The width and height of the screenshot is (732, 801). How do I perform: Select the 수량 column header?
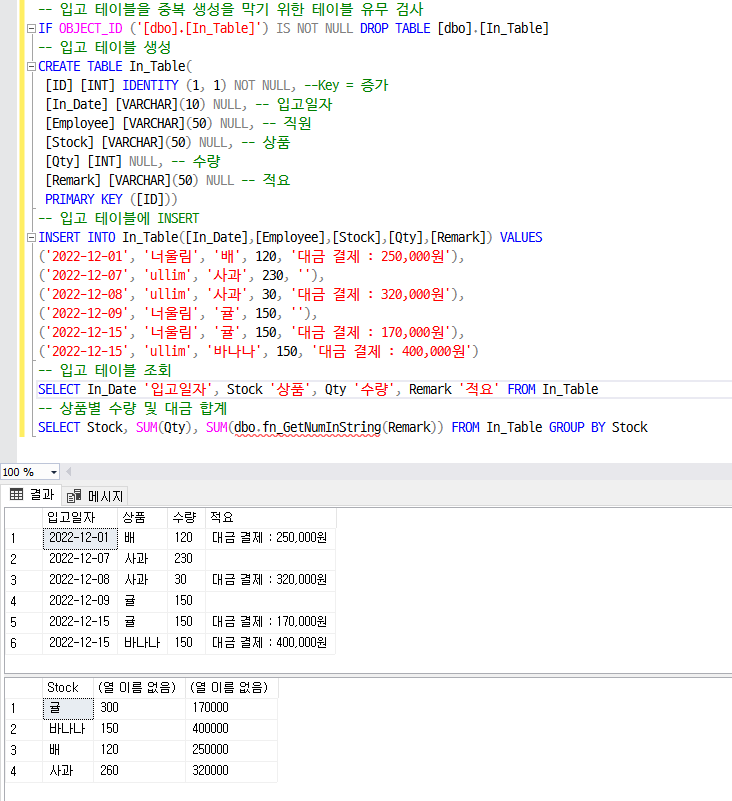[186, 517]
